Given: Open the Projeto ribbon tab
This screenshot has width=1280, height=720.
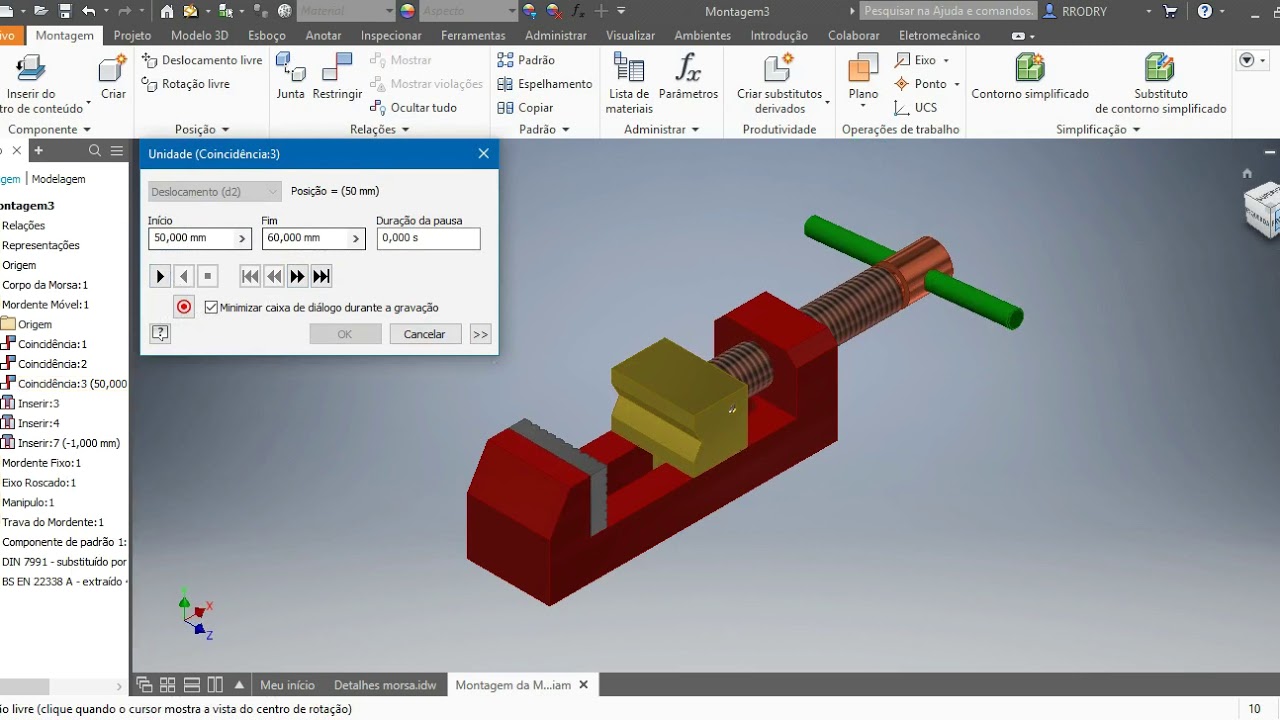Looking at the screenshot, I should (132, 35).
